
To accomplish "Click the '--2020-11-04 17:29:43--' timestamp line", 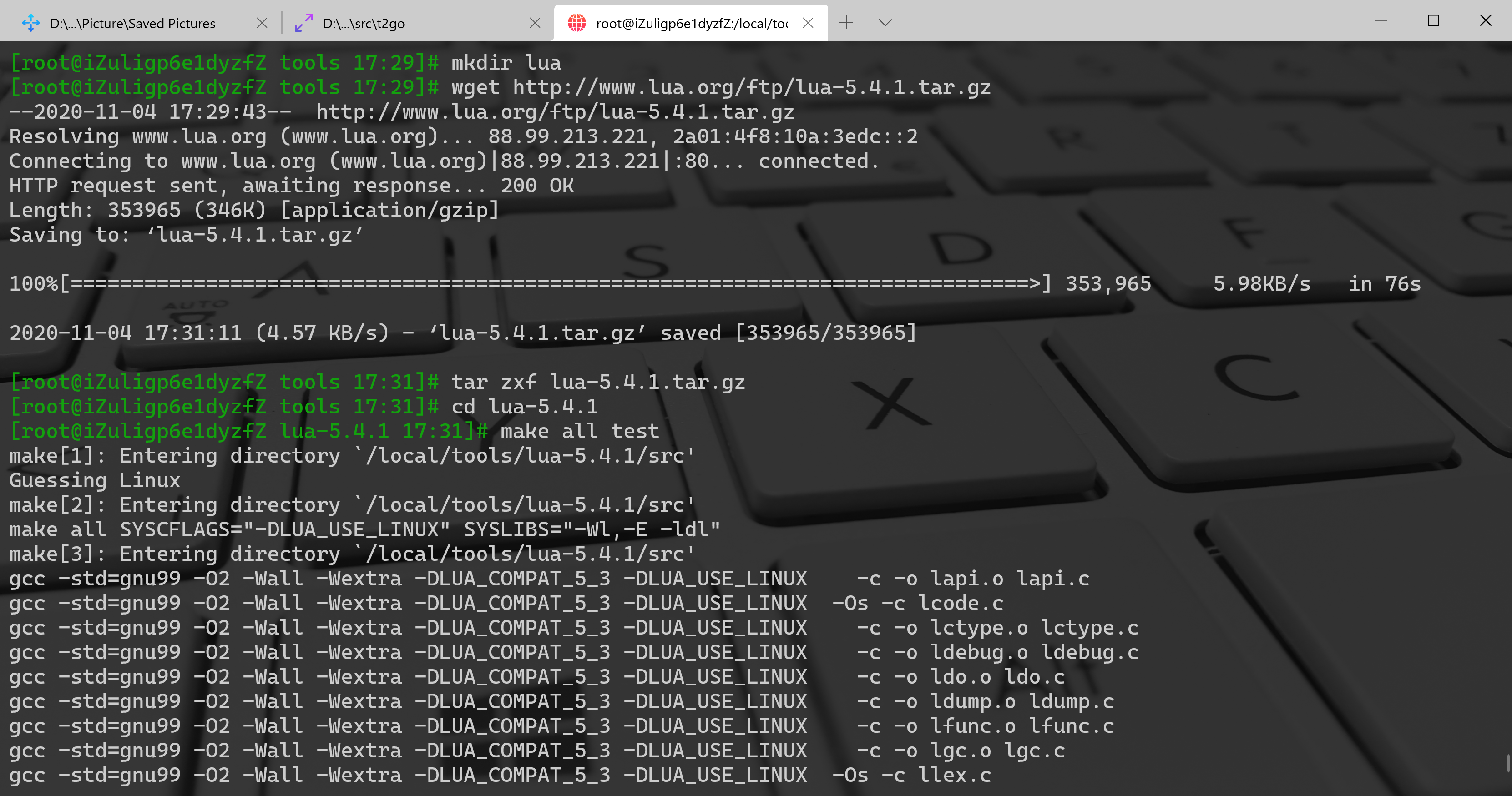I will (x=402, y=112).
